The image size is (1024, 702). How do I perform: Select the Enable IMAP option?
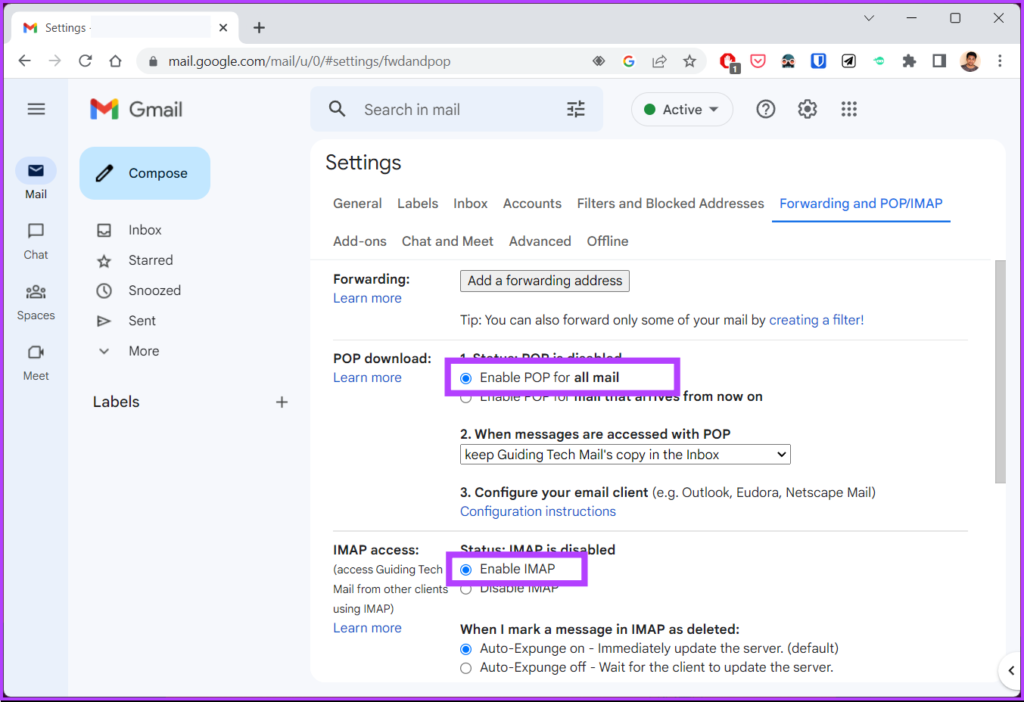(466, 569)
